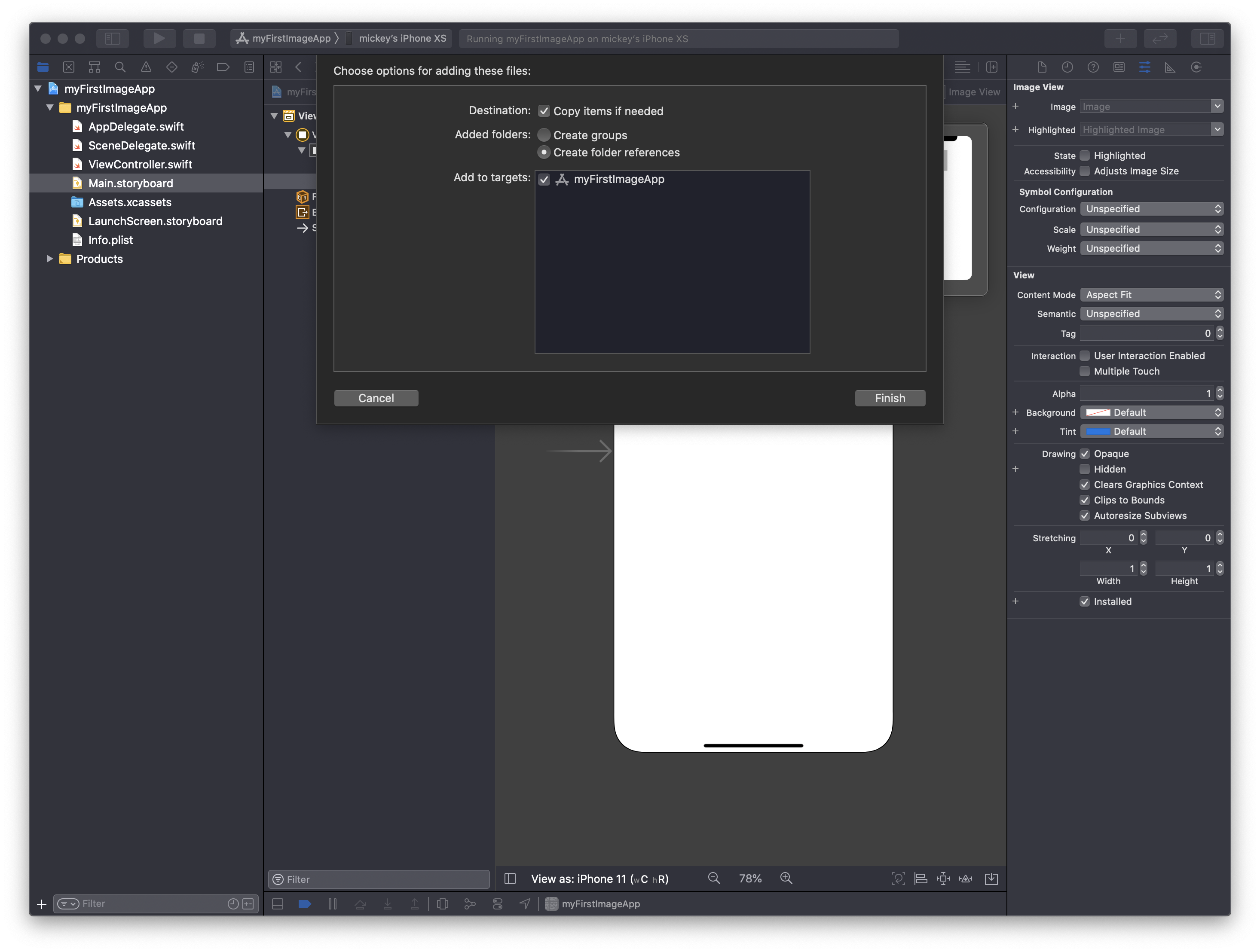Image resolution: width=1260 pixels, height=952 pixels.
Task: Open the Scale dropdown
Action: point(1152,229)
